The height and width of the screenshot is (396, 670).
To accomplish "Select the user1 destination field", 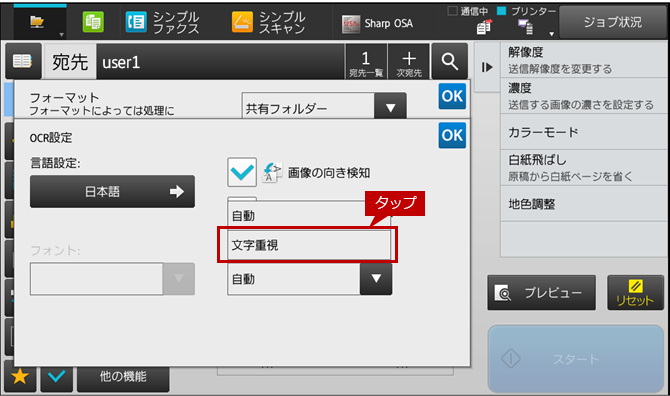I will pyautogui.click(x=220, y=62).
